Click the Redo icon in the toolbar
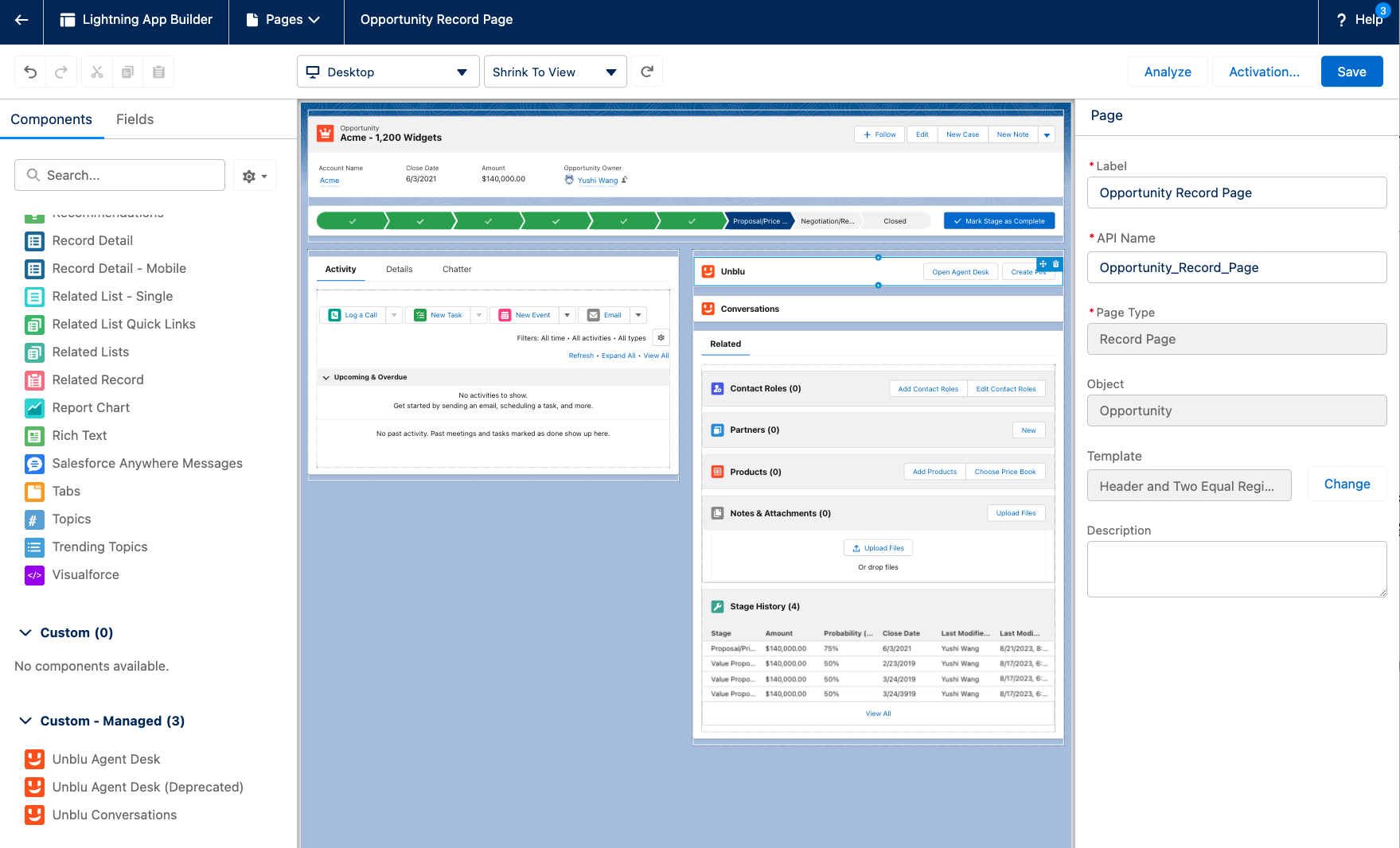 pyautogui.click(x=61, y=72)
